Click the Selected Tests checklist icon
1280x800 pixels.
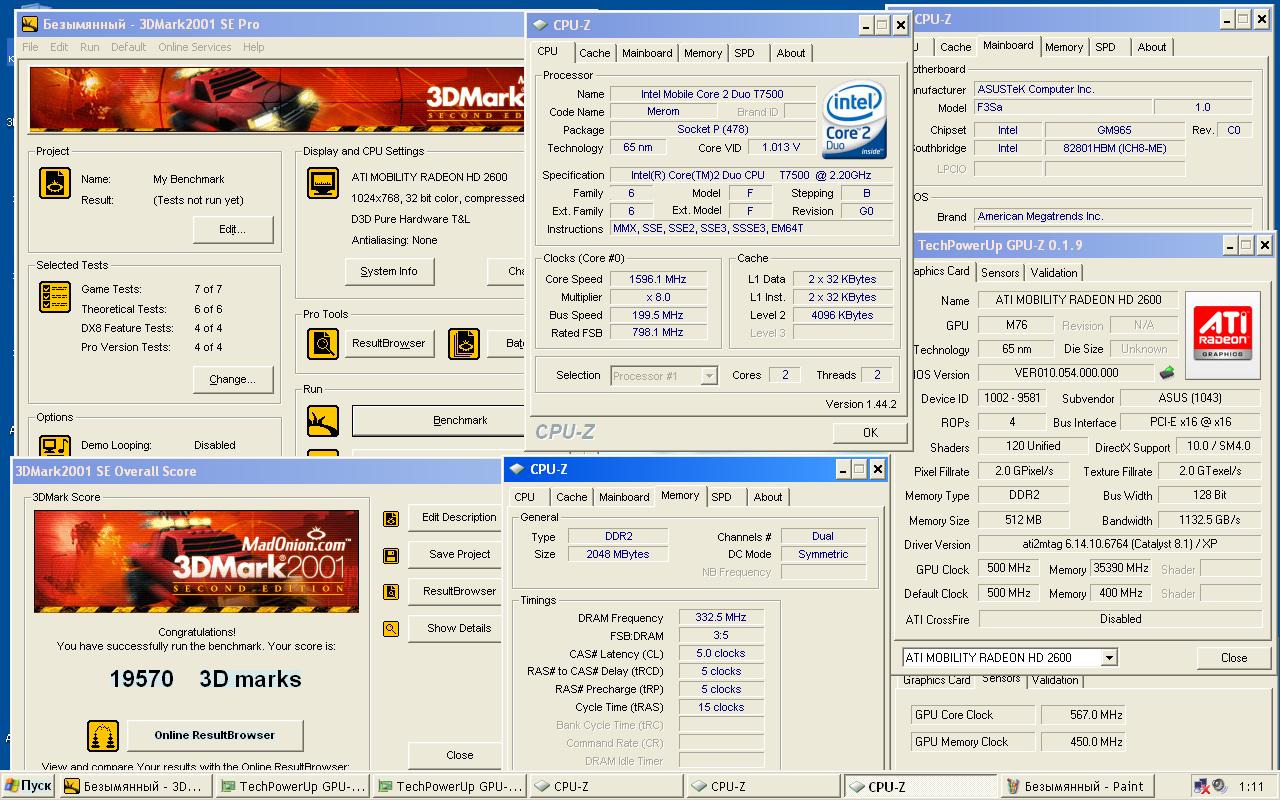[55, 297]
